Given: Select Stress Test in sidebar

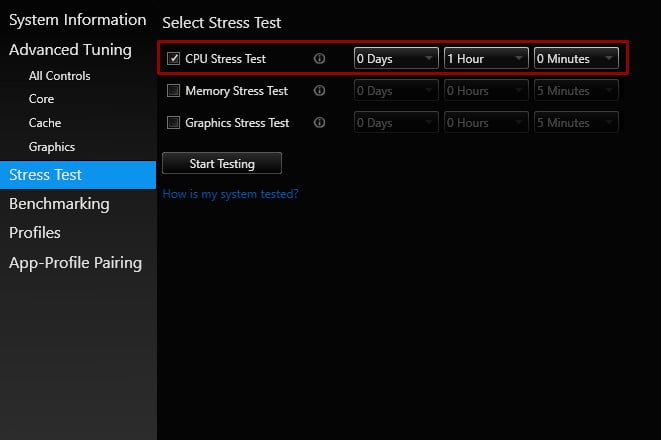Looking at the screenshot, I should point(78,175).
